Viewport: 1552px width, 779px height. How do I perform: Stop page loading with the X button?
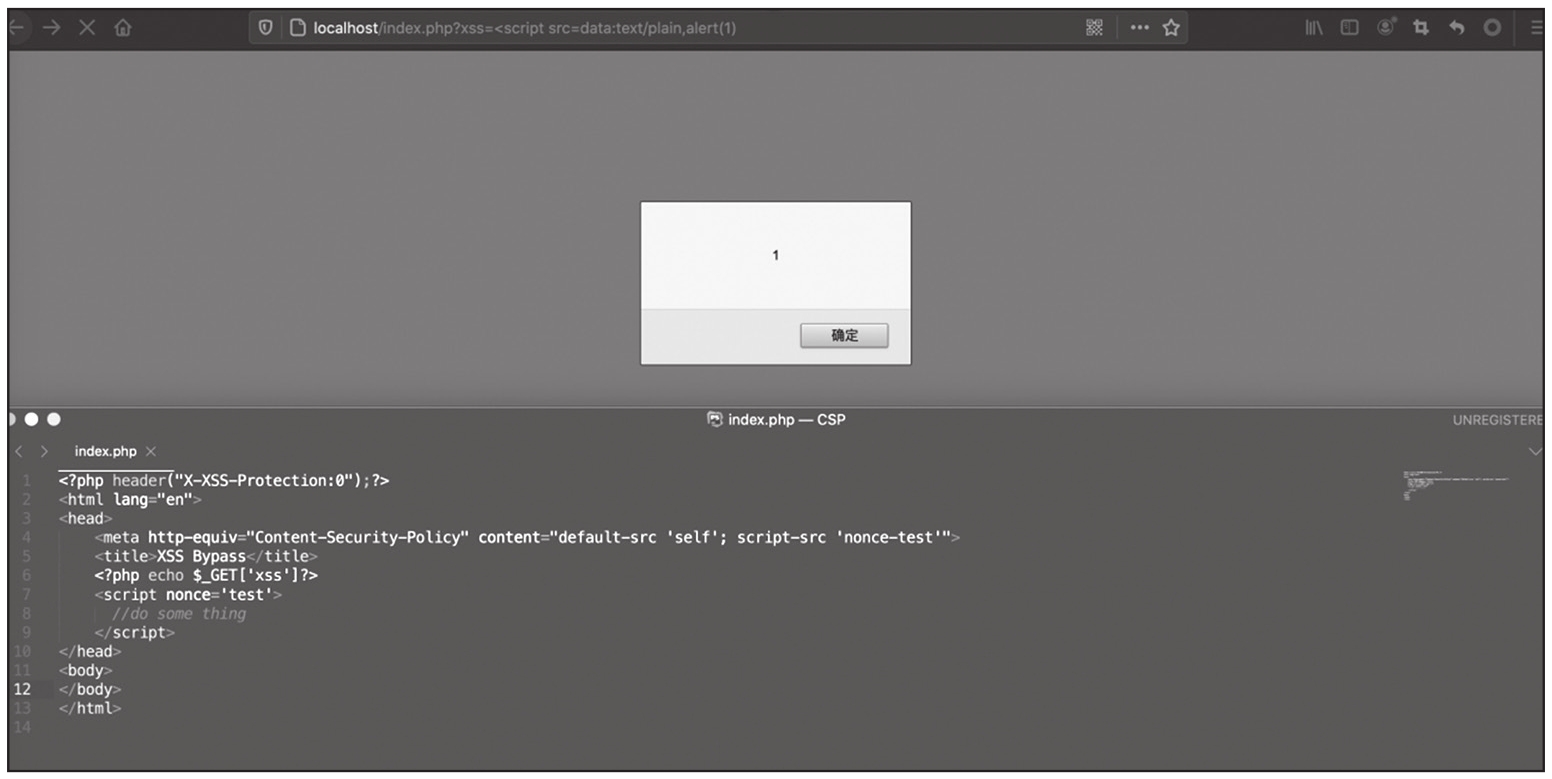[x=87, y=28]
